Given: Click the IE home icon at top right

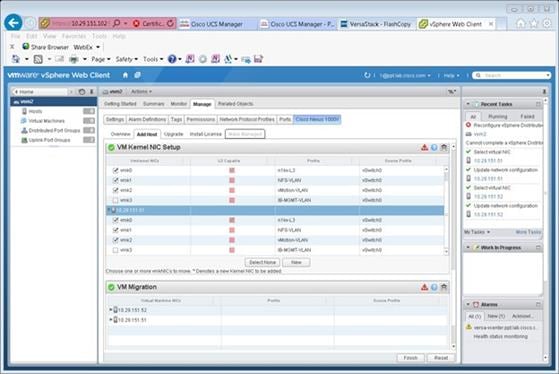Looking at the screenshot, I should coord(521,24).
